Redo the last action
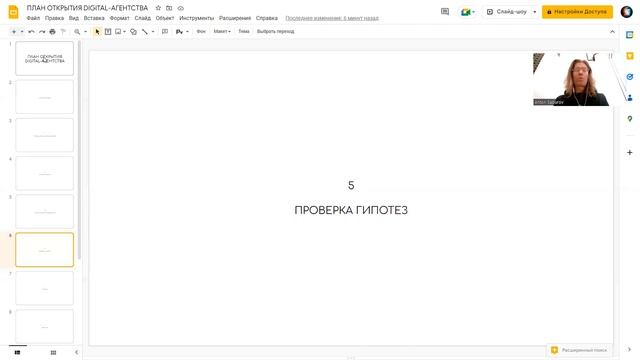This screenshot has width=640, height=360. pos(42,31)
